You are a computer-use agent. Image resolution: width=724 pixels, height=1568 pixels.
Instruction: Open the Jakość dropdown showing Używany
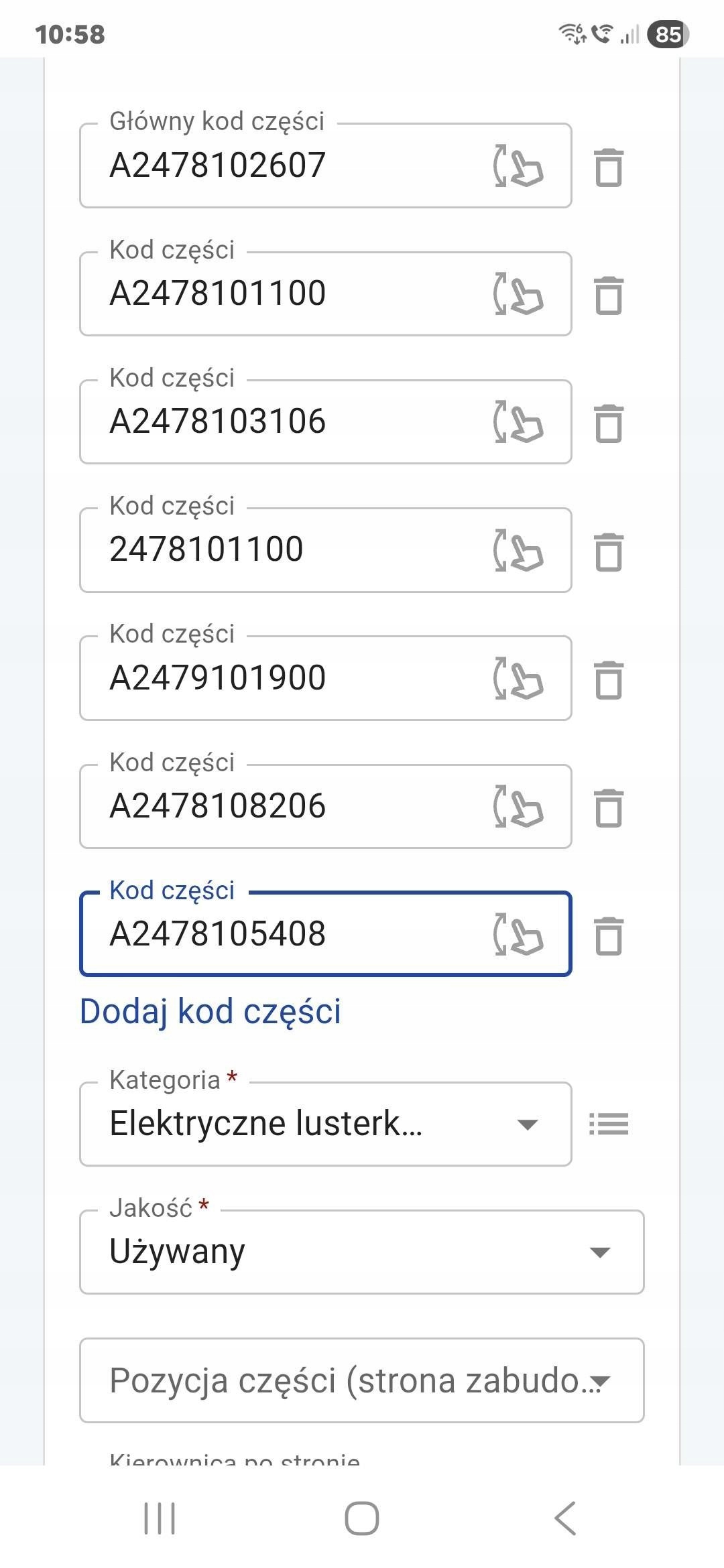362,1252
